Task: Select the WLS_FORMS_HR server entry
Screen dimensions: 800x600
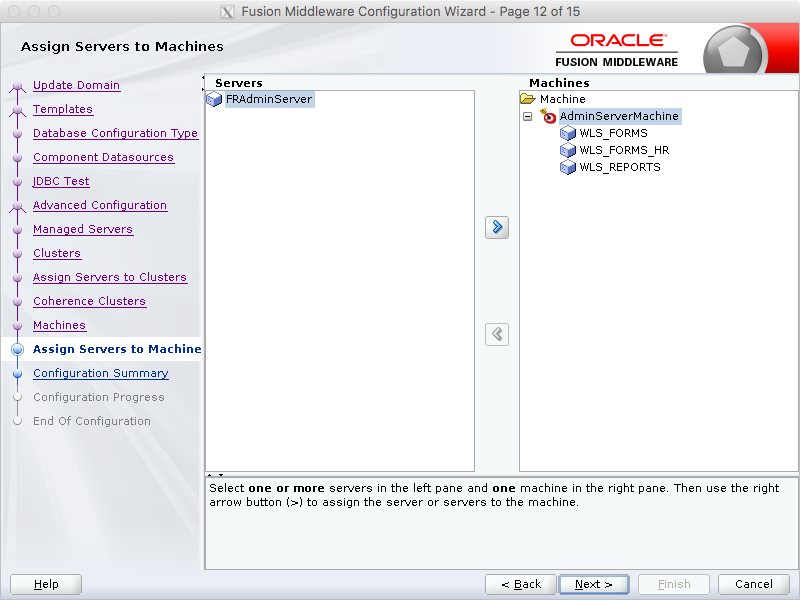Action: [624, 150]
